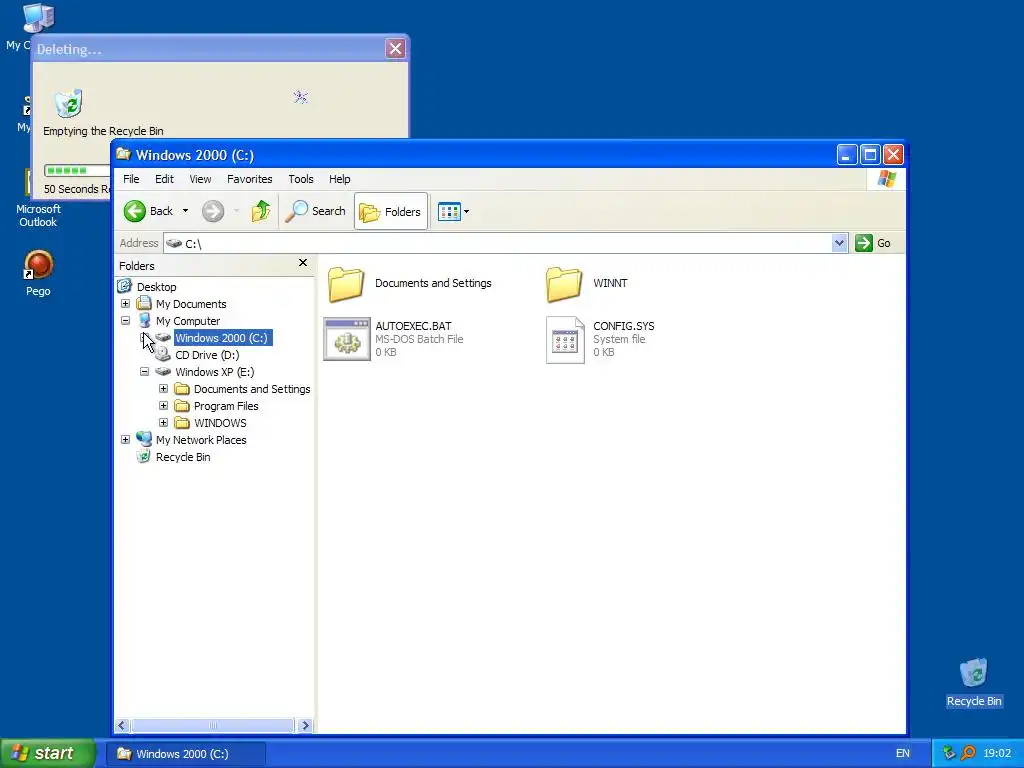
Task: Open the Search pane
Action: [x=315, y=211]
